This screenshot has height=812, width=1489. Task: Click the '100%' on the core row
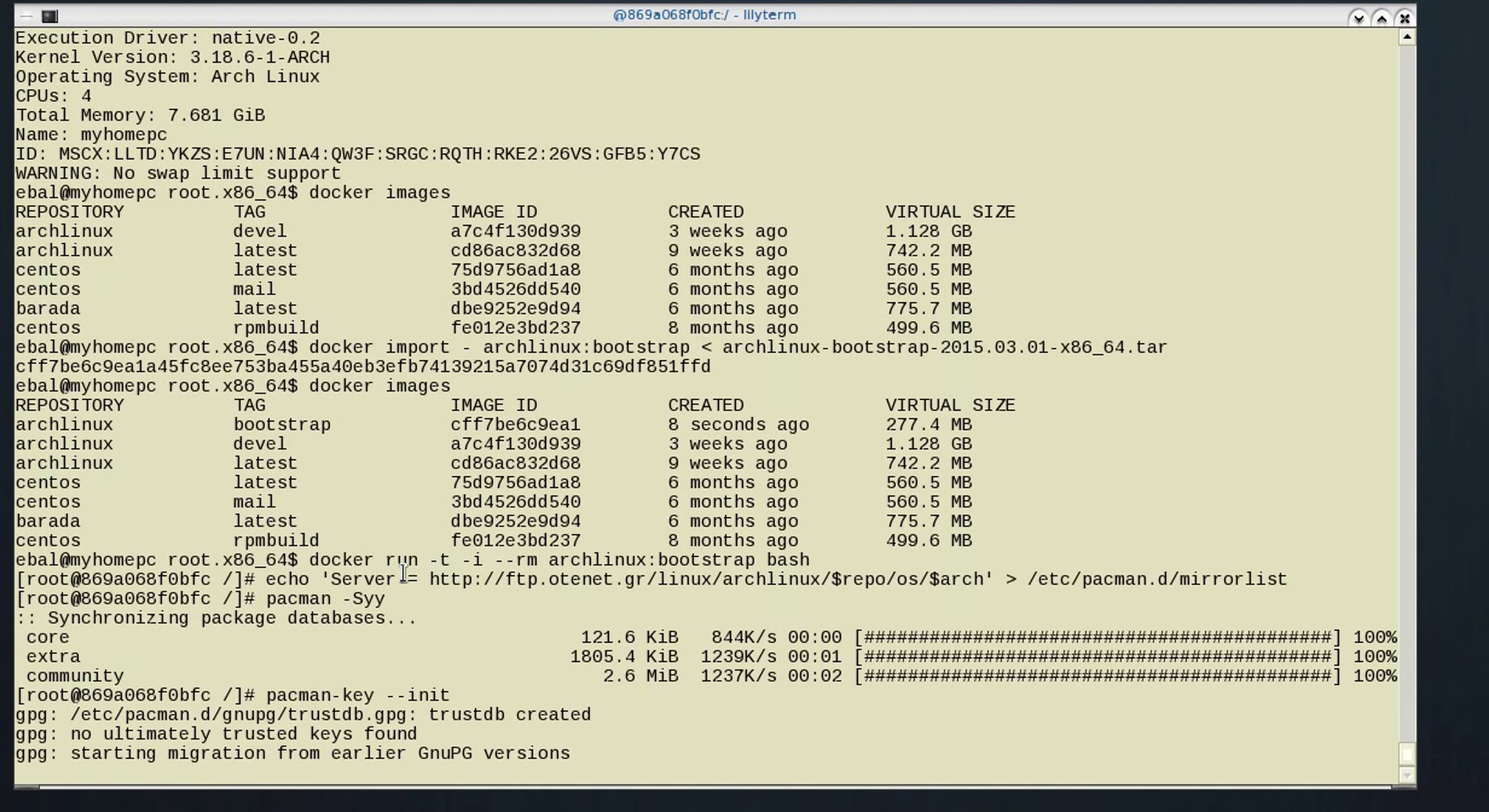pos(1375,638)
